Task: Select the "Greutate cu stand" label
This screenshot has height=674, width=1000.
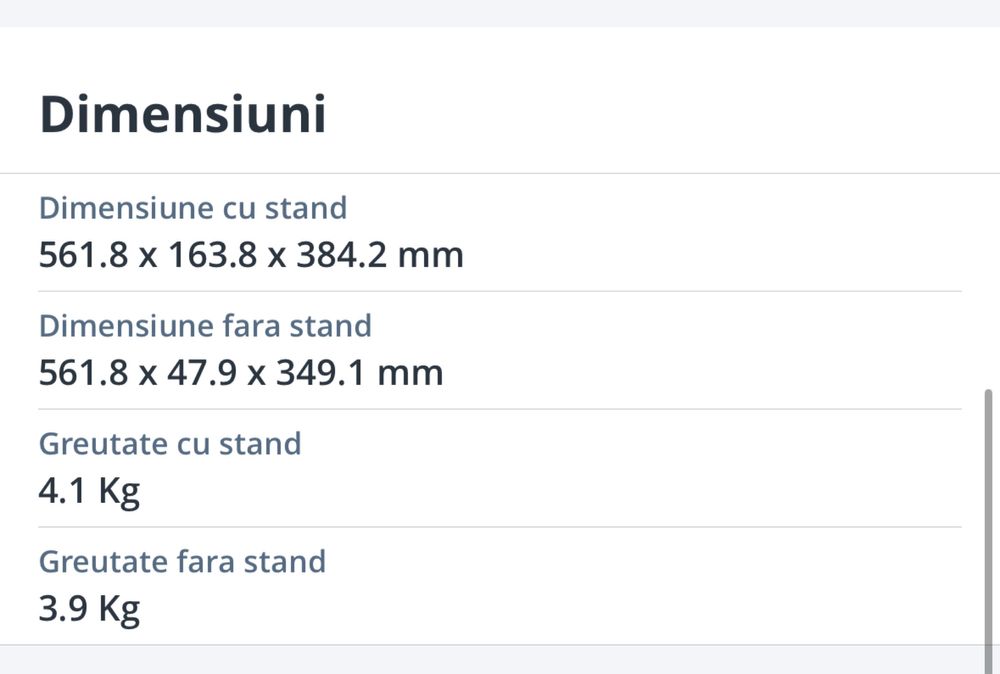Action: point(170,443)
